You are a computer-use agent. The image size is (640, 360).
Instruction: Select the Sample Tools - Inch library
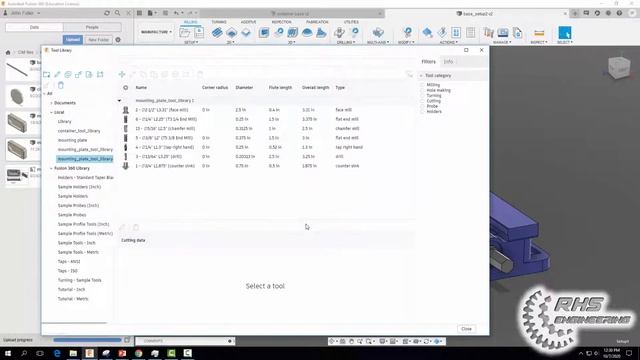(76, 243)
